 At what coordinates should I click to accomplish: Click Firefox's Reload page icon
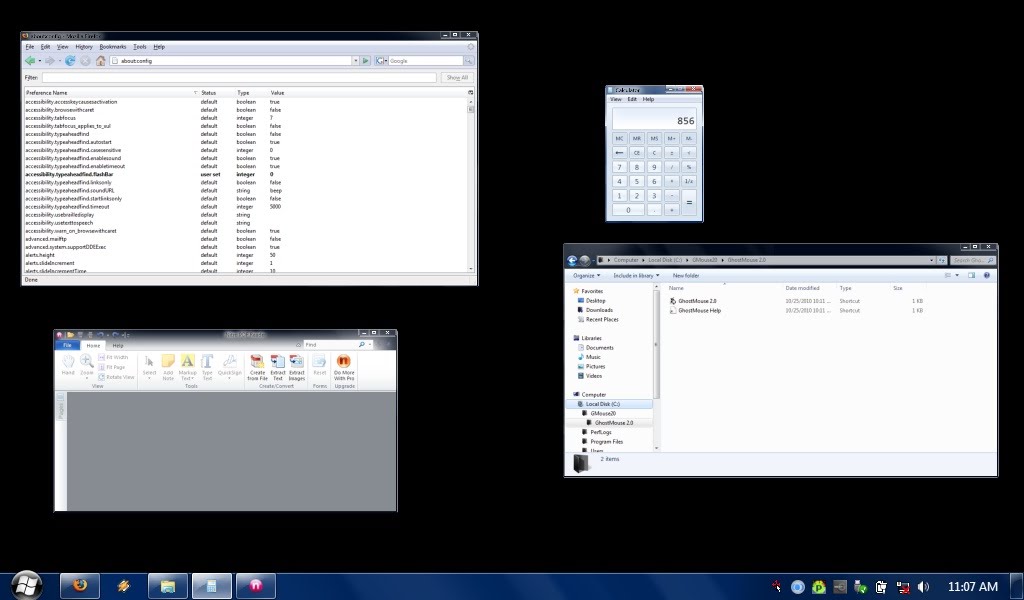coord(70,61)
